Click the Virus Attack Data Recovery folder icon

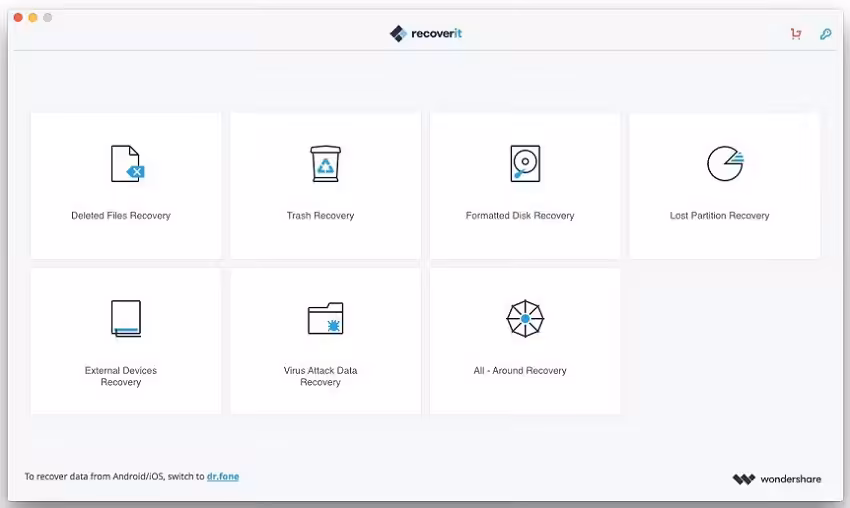coord(325,319)
